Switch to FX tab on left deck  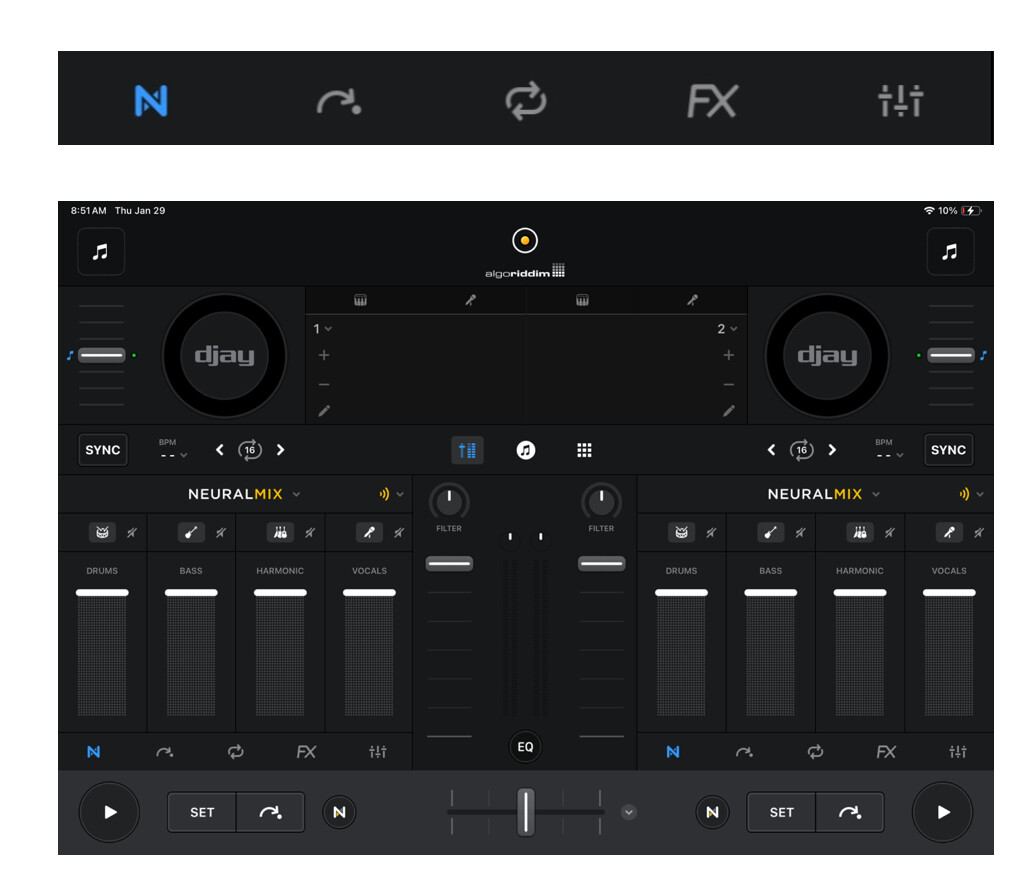306,752
